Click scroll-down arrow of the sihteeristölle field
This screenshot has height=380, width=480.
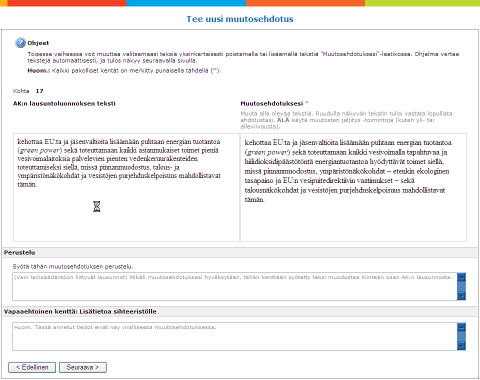coord(461,346)
